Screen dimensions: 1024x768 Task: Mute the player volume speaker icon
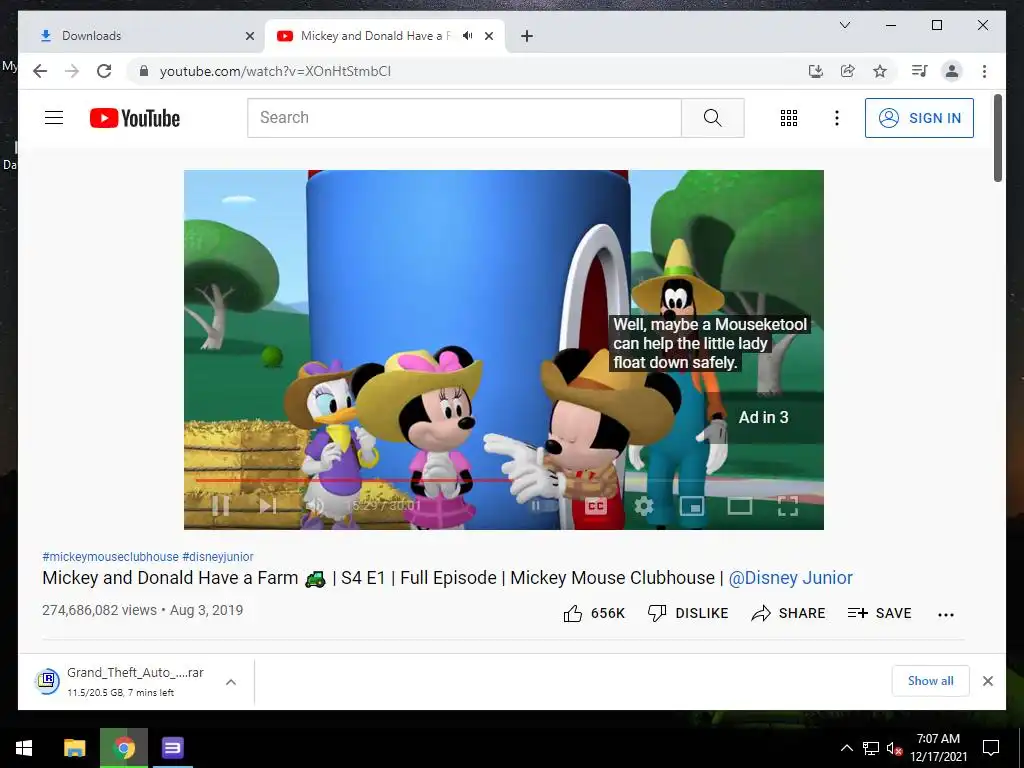click(315, 505)
